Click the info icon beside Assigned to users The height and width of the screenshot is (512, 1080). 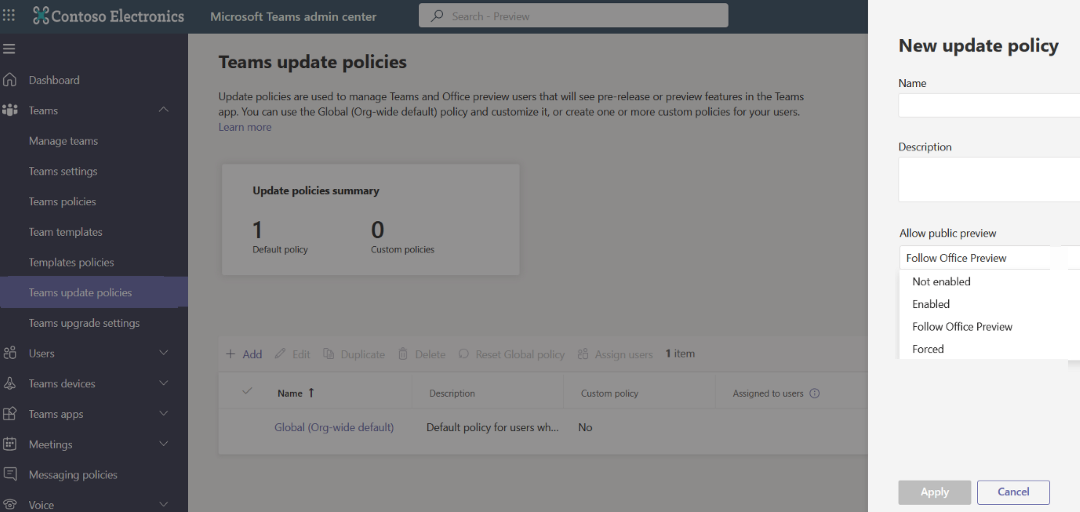[x=815, y=393]
